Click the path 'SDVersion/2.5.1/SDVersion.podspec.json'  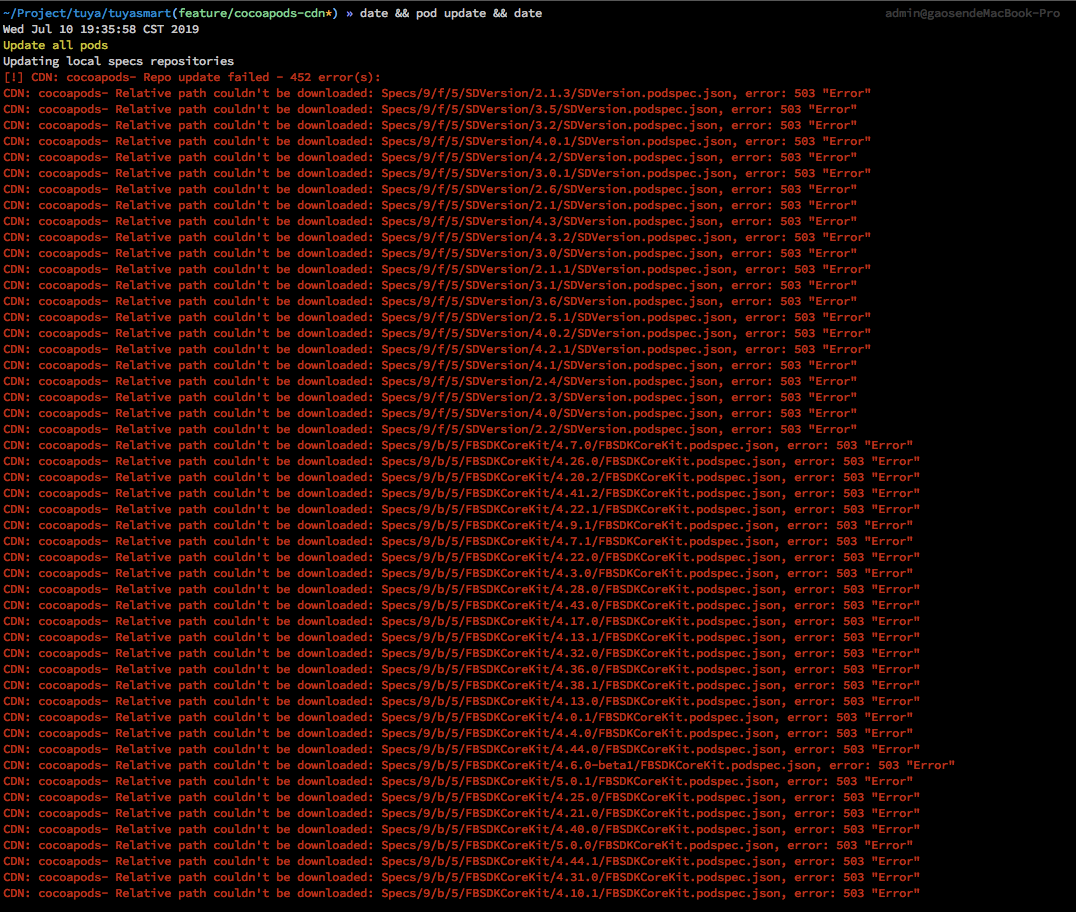point(598,317)
